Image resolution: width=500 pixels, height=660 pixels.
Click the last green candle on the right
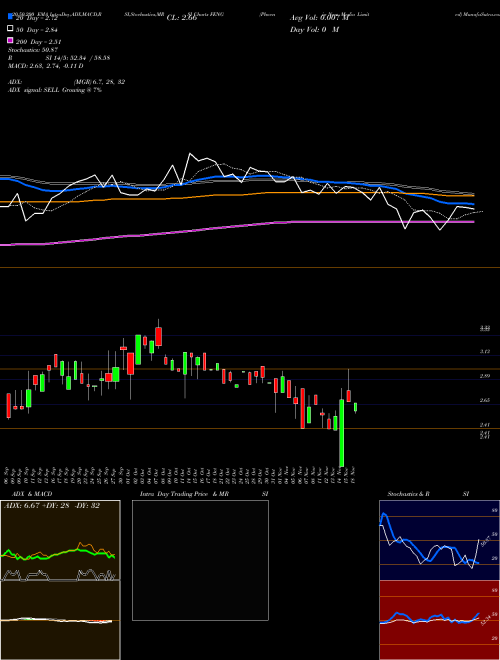(x=356, y=407)
